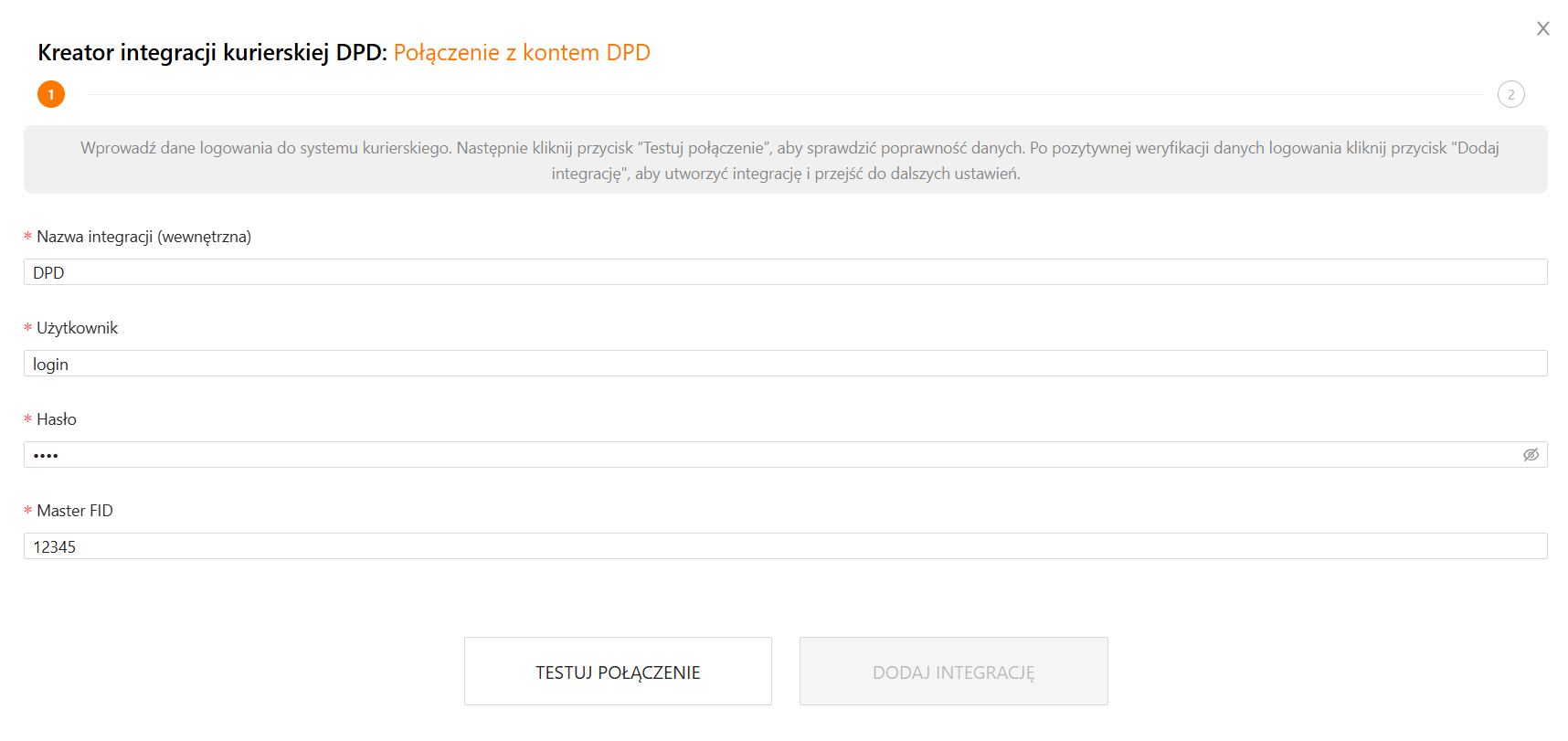Viewport: 1568px width, 741px height.
Task: Show password with the eye icon
Action: 1531,455
